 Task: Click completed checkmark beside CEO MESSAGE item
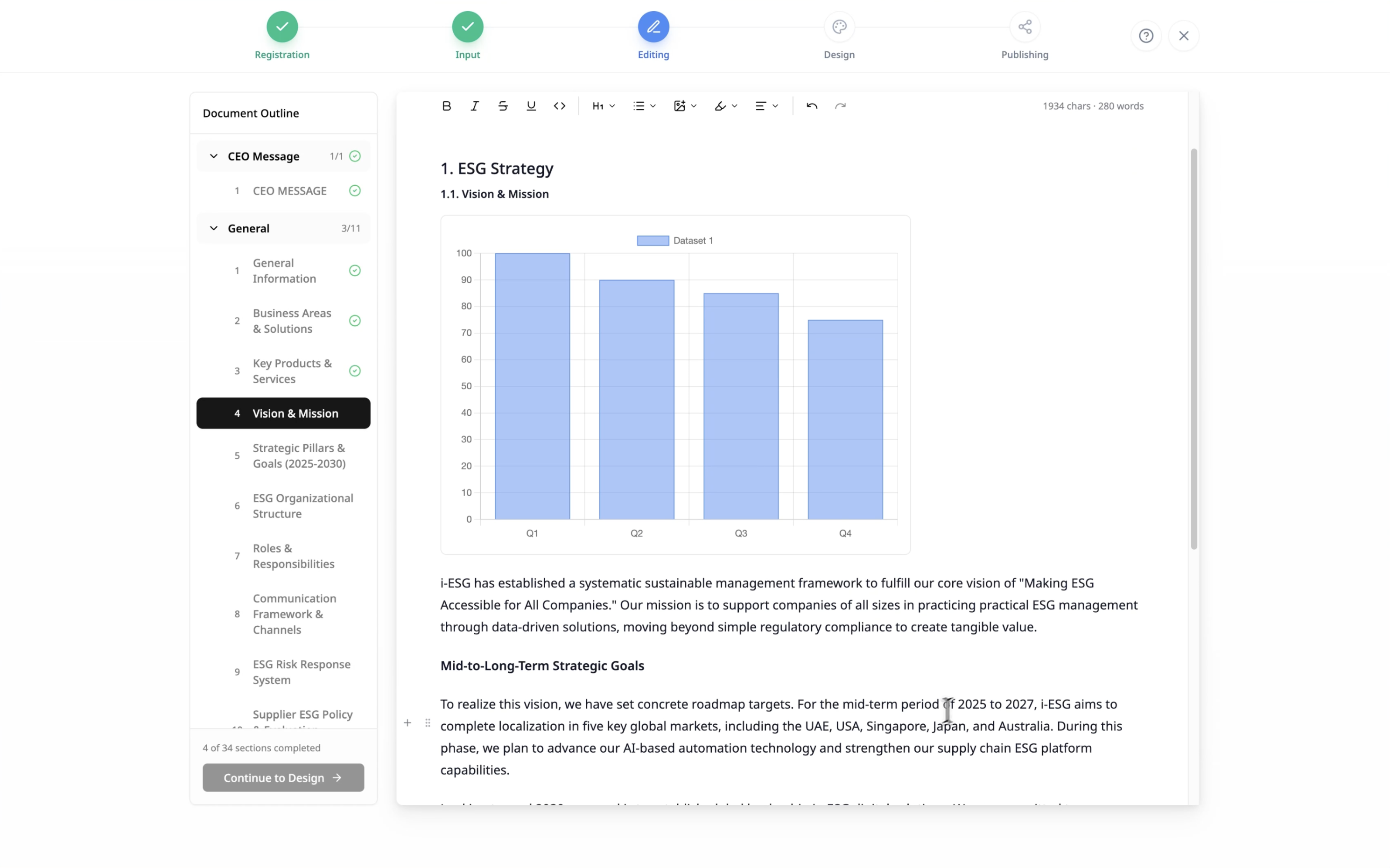pos(355,190)
